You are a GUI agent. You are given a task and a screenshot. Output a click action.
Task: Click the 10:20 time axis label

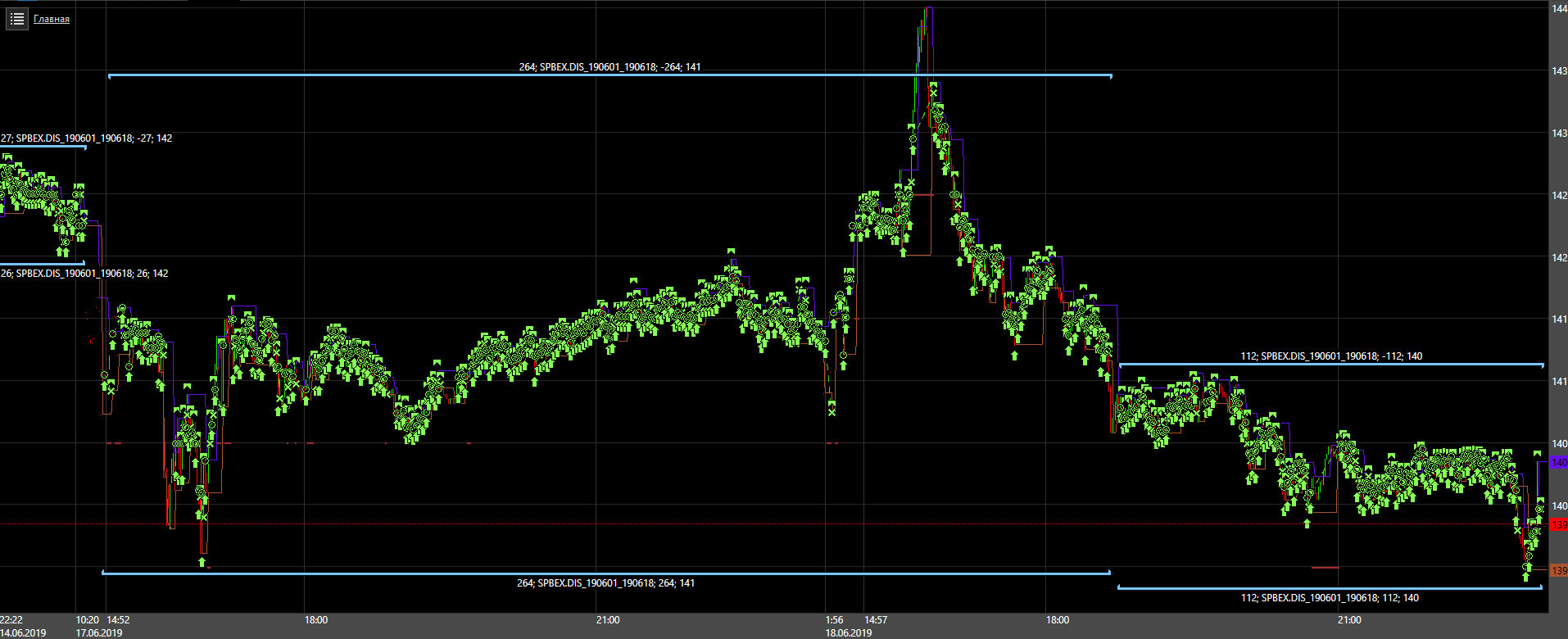[x=87, y=620]
